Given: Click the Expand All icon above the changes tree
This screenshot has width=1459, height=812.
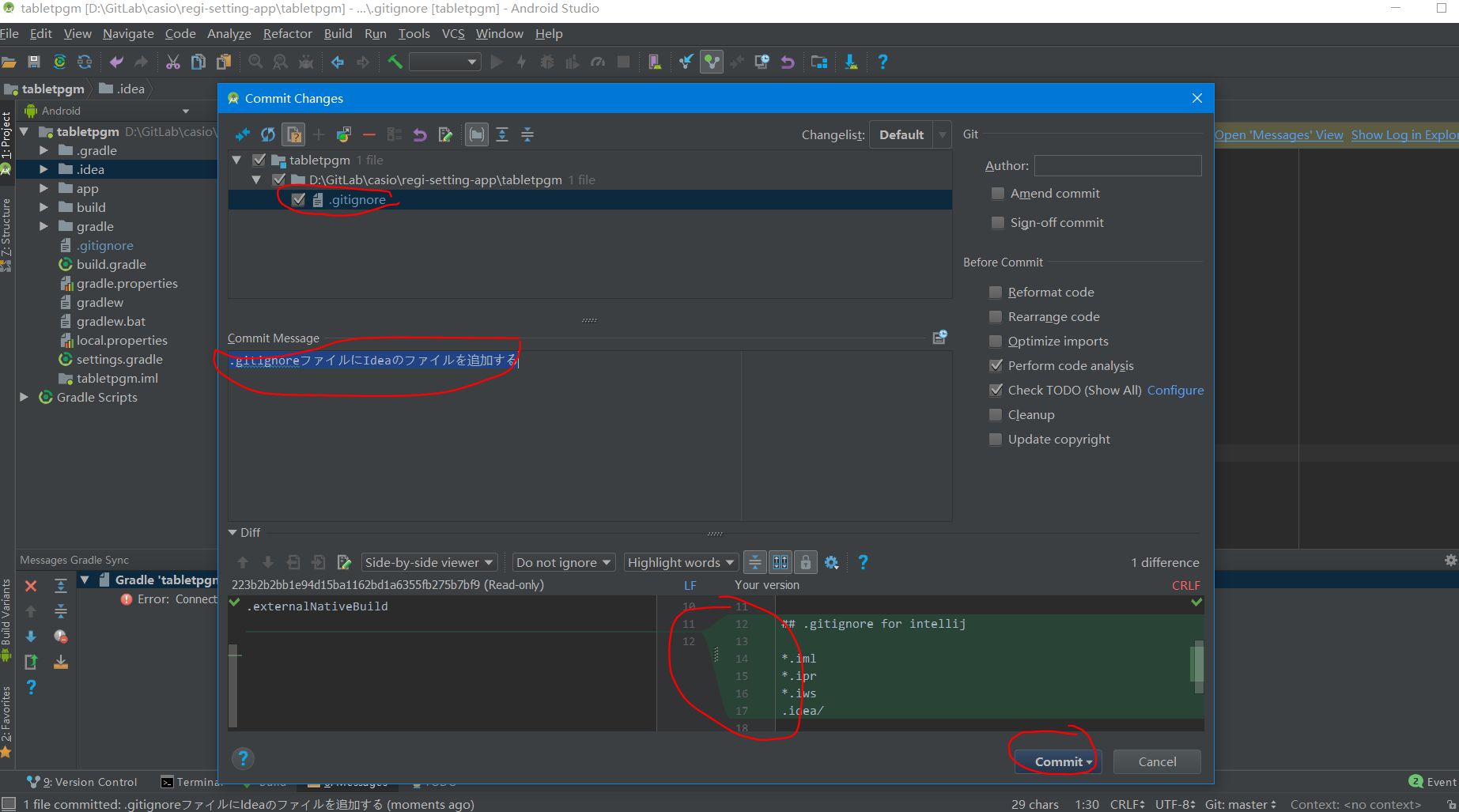Looking at the screenshot, I should point(502,135).
